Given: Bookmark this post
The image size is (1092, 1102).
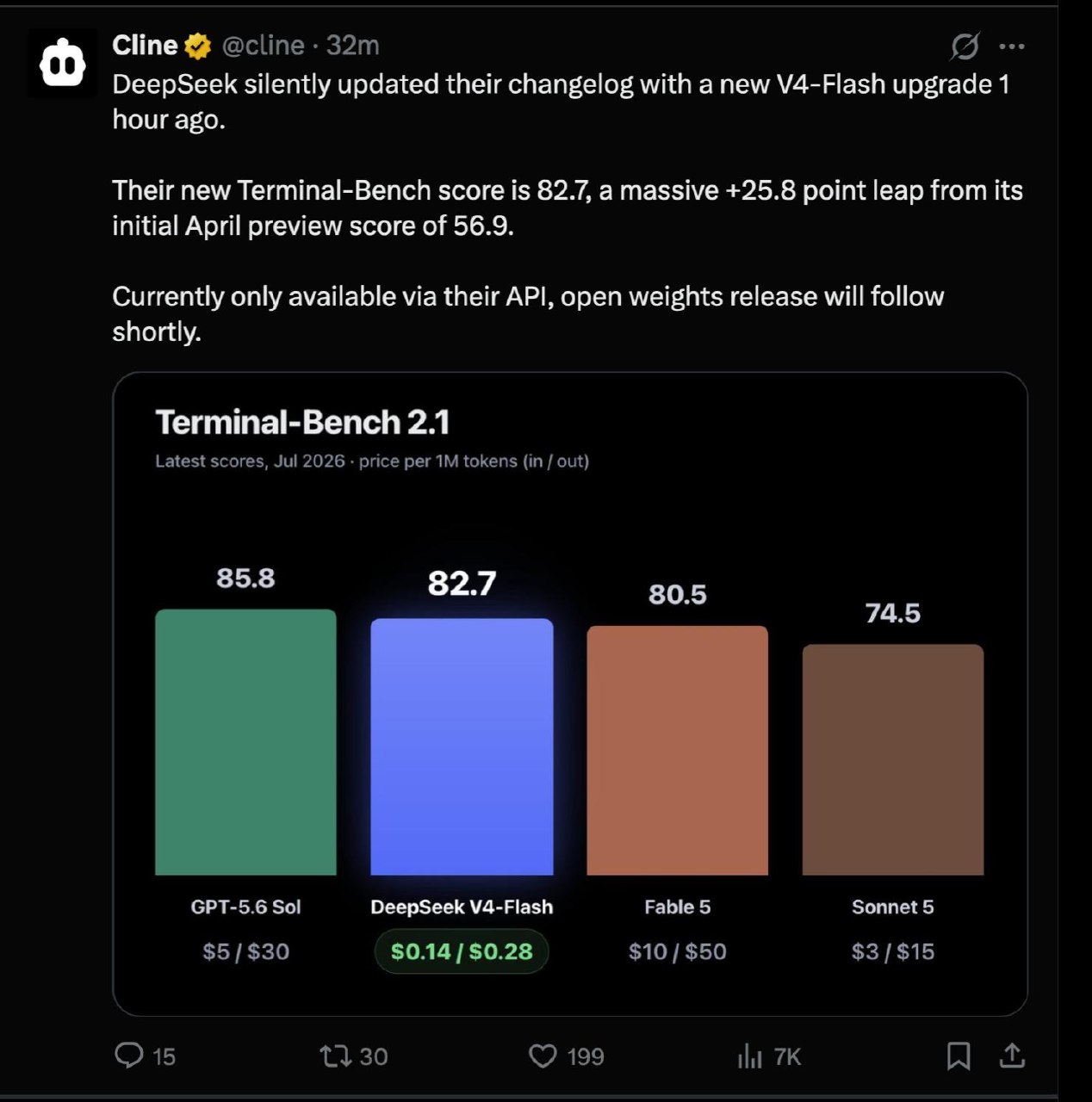Looking at the screenshot, I should click(x=959, y=1056).
